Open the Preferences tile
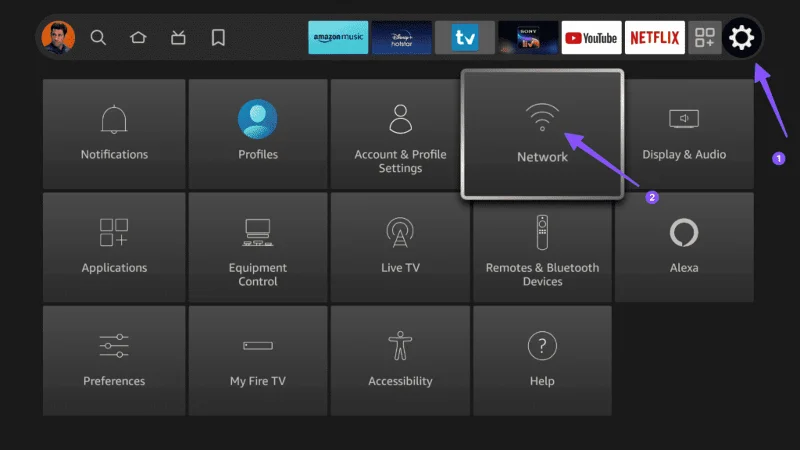This screenshot has width=800, height=450. (x=114, y=361)
